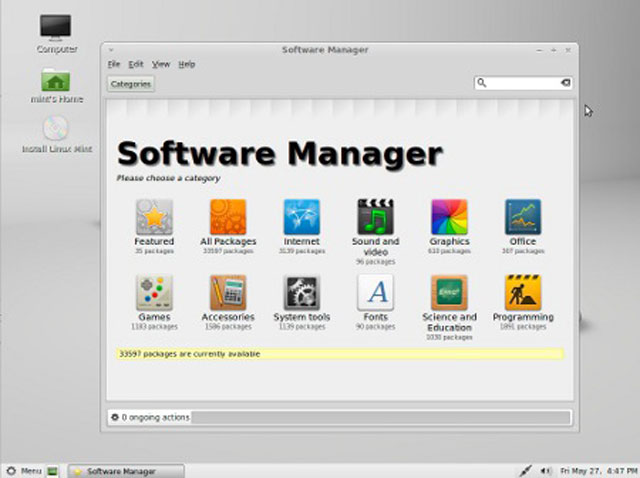The image size is (640, 478).
Task: Open the All Packages orange gear icon
Action: [x=228, y=217]
